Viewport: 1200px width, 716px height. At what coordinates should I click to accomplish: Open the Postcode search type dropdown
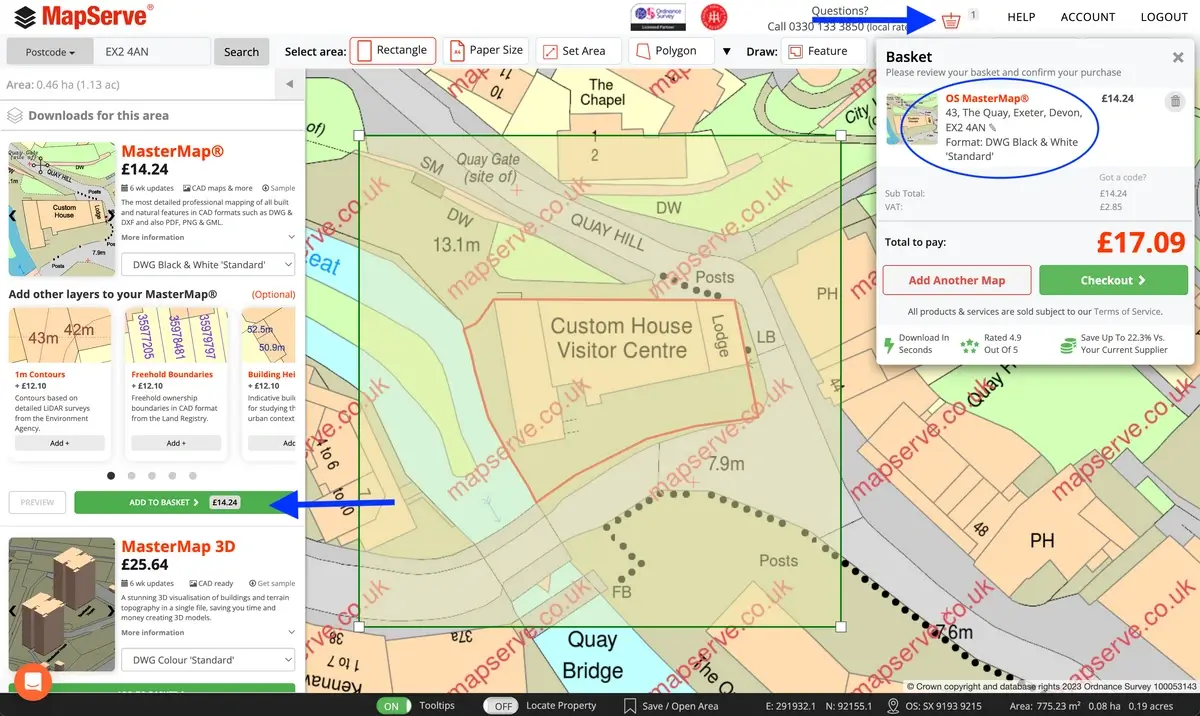pos(50,52)
